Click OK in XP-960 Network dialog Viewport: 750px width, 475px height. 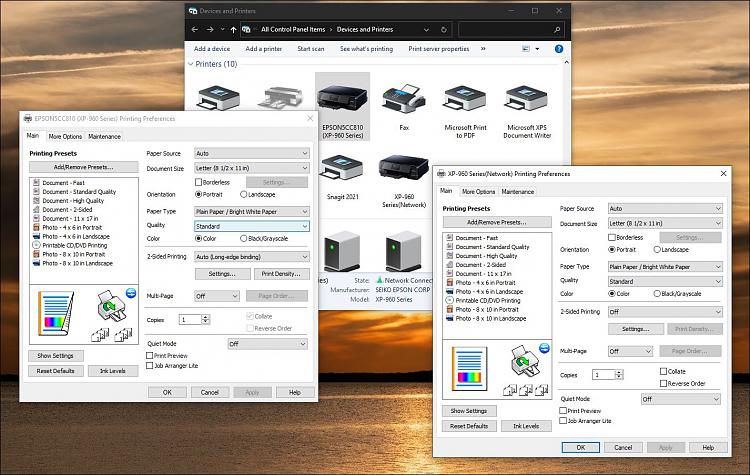581,447
